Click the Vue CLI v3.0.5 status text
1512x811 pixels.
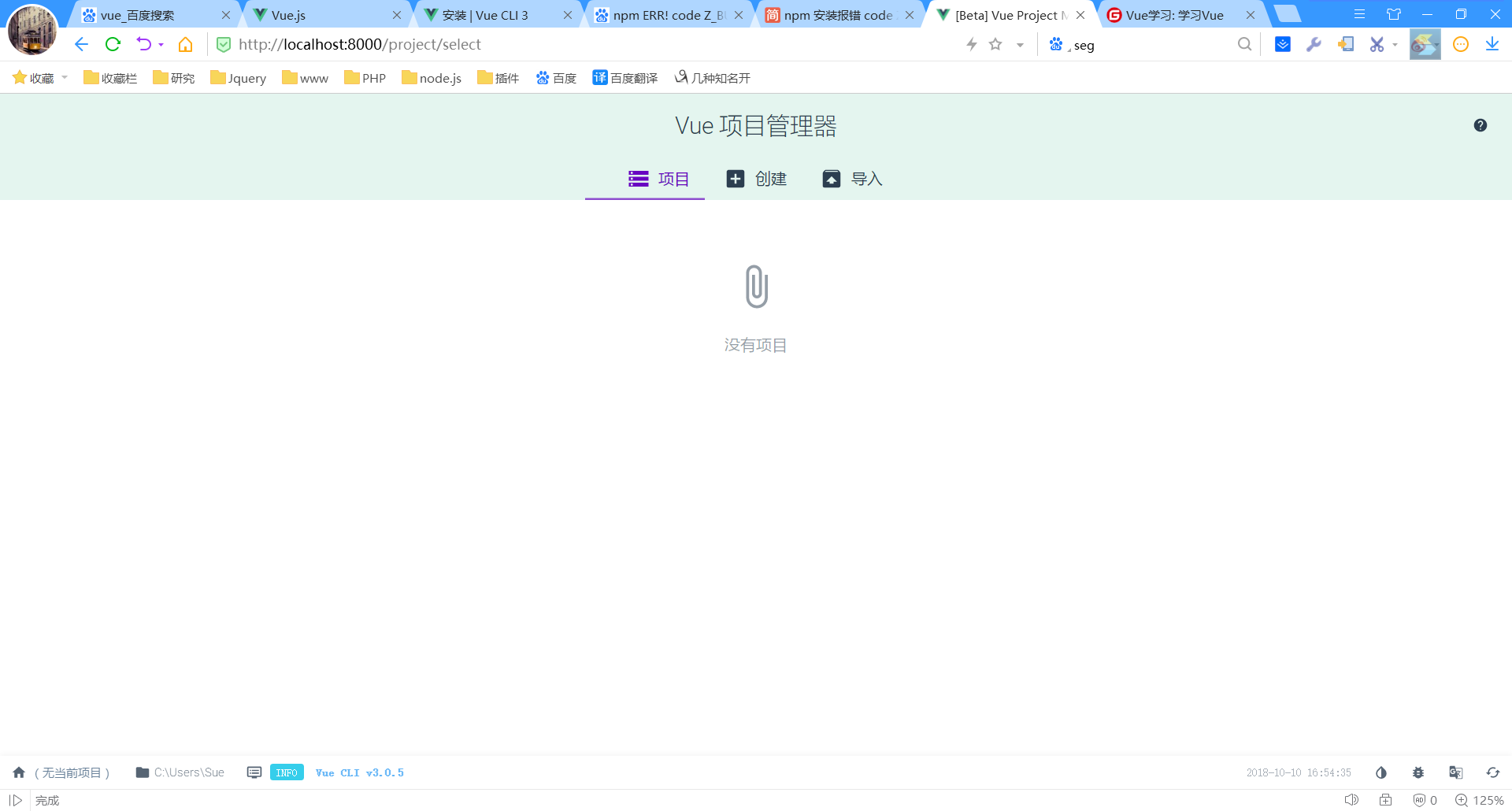pos(359,772)
